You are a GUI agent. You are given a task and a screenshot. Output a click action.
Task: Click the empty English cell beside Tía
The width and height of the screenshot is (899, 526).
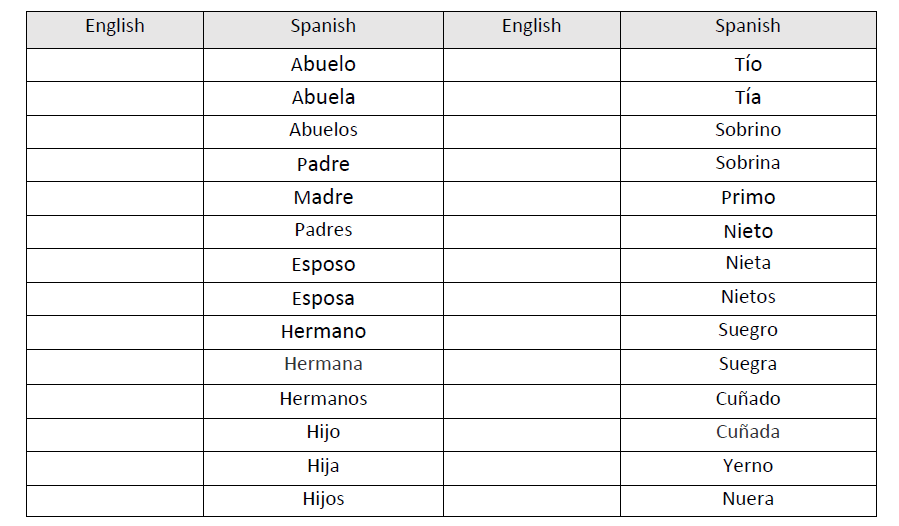[x=531, y=98]
